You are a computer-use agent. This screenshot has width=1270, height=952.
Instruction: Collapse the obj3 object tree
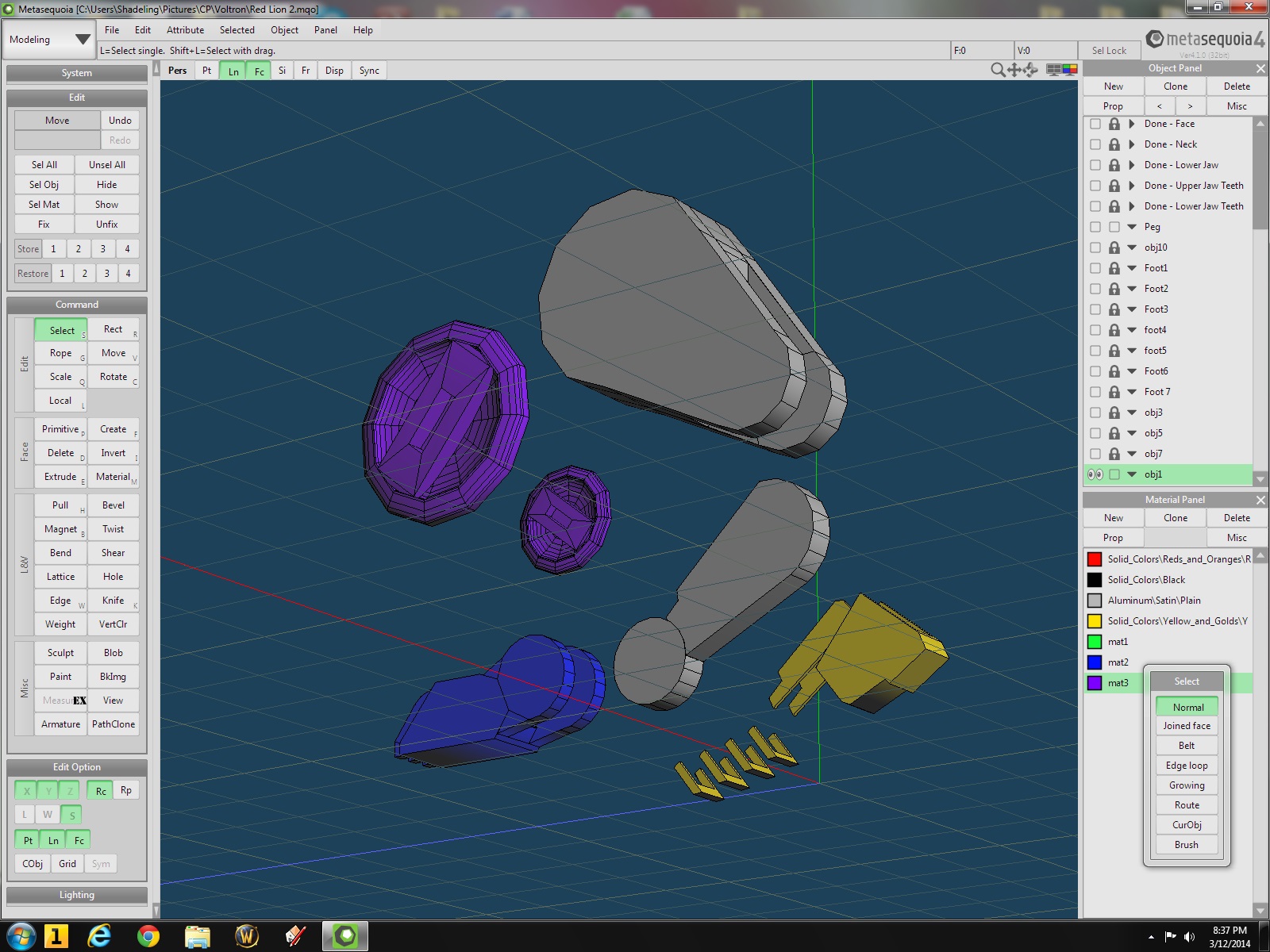1132,413
